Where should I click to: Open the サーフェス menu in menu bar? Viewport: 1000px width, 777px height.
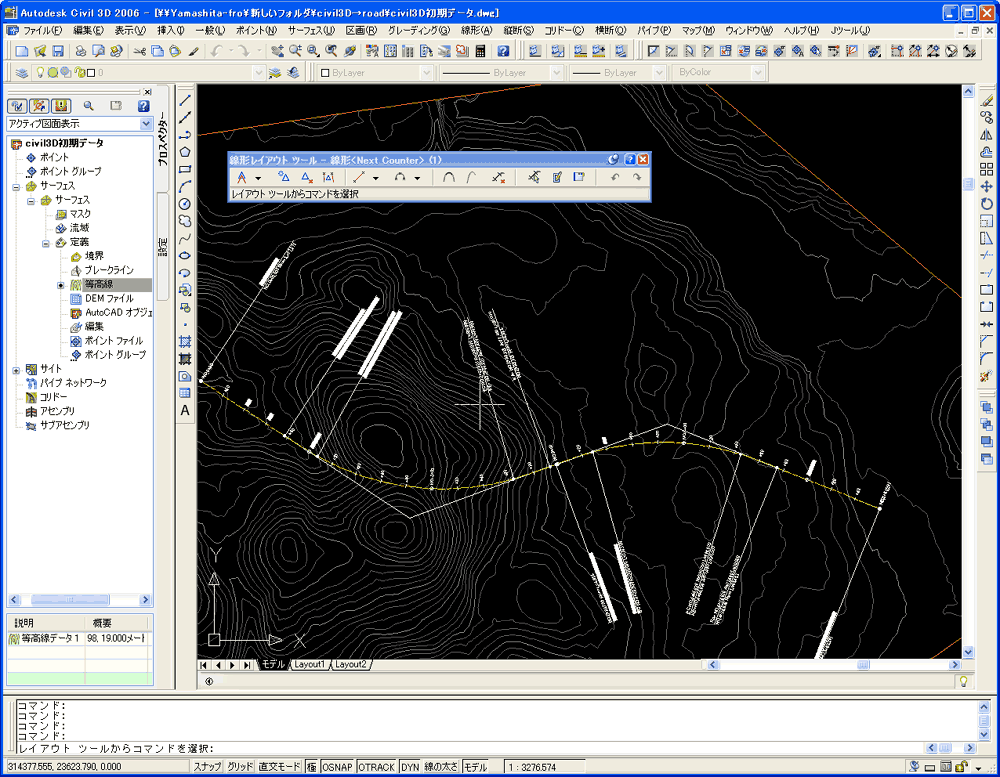[x=311, y=31]
